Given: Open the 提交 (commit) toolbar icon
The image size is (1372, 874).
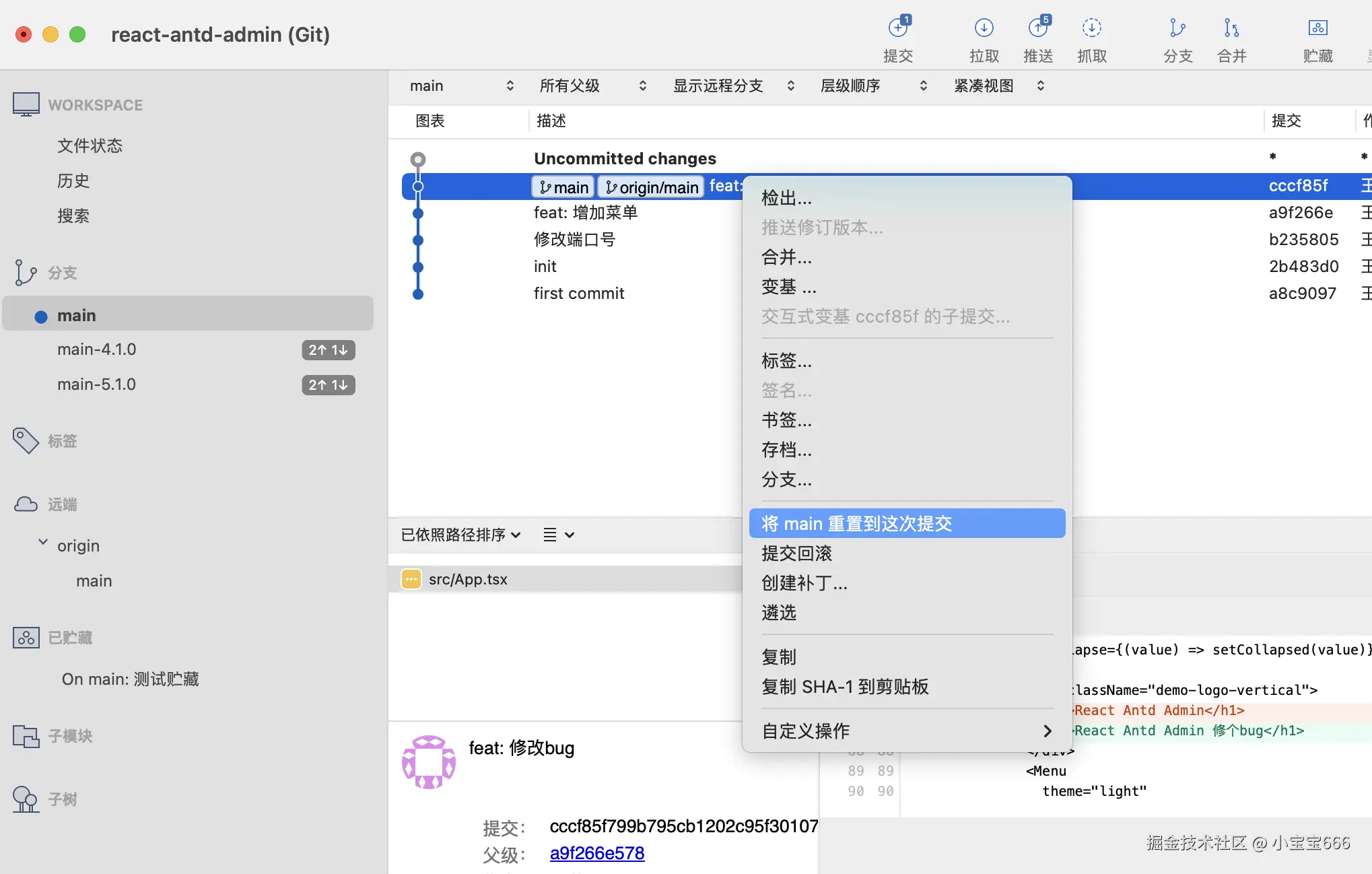Looking at the screenshot, I should pos(898,38).
